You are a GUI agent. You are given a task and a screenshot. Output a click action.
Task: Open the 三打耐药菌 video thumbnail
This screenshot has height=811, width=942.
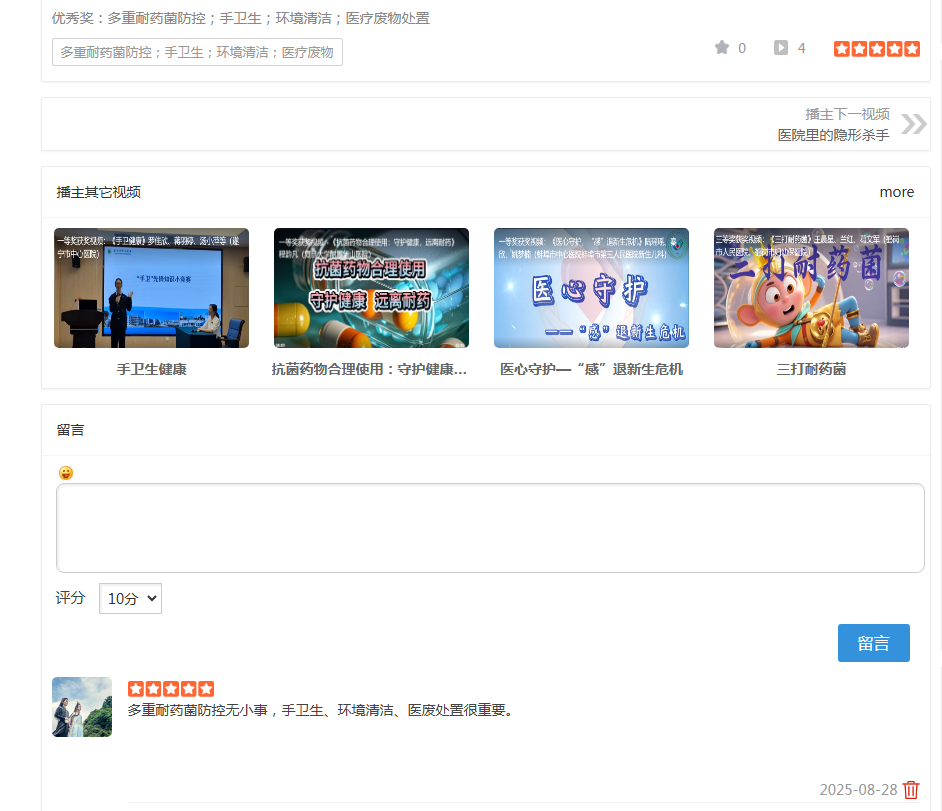(x=810, y=287)
